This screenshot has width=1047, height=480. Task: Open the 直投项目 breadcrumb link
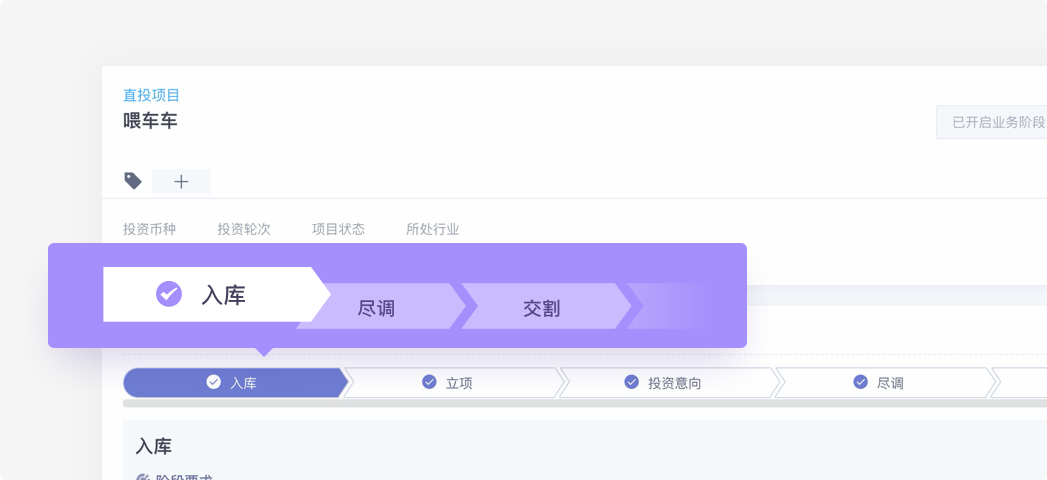152,95
